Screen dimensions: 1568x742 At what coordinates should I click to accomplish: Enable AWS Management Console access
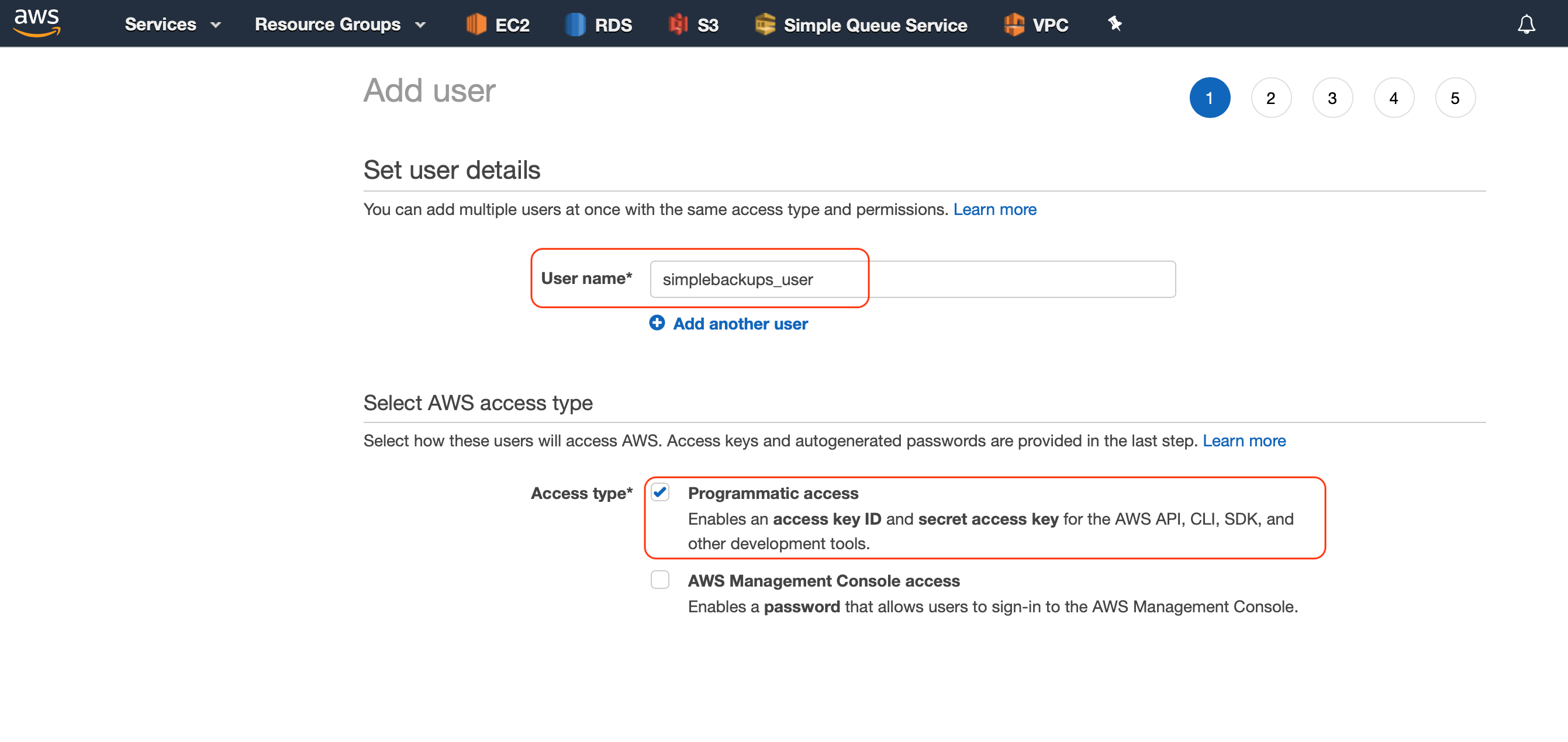(x=660, y=580)
